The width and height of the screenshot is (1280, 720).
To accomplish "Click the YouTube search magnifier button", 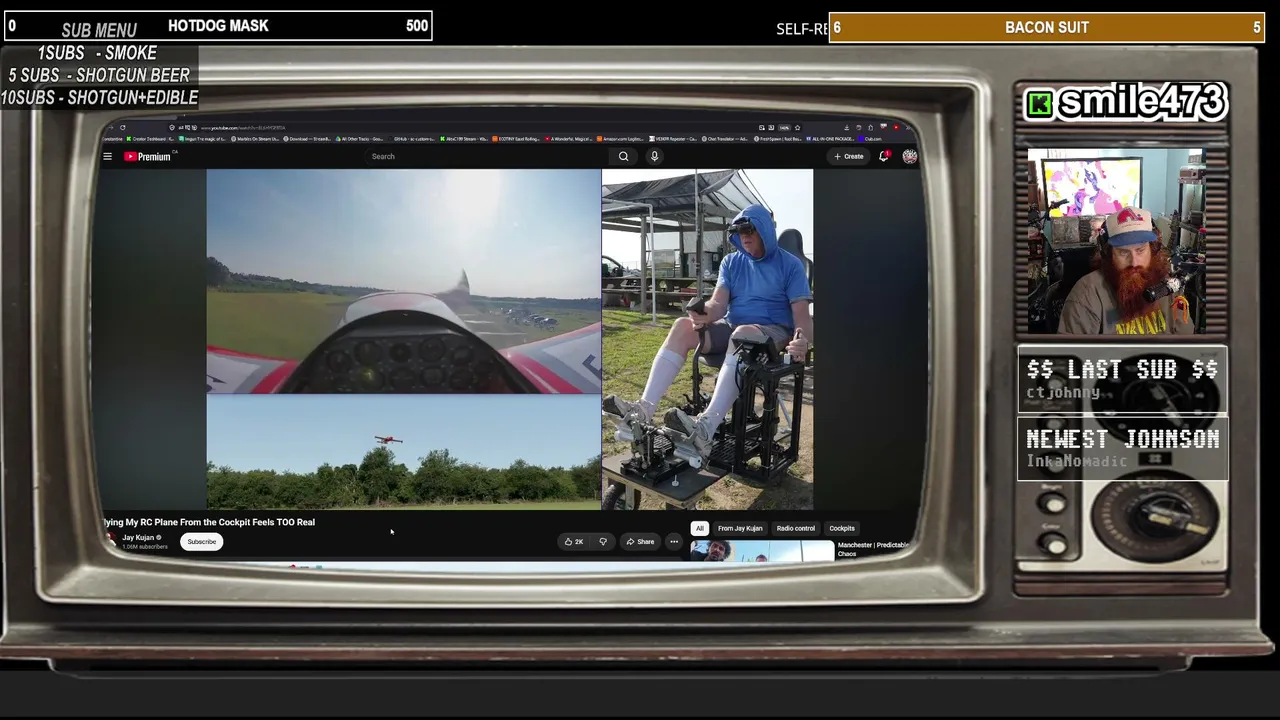I will [623, 156].
